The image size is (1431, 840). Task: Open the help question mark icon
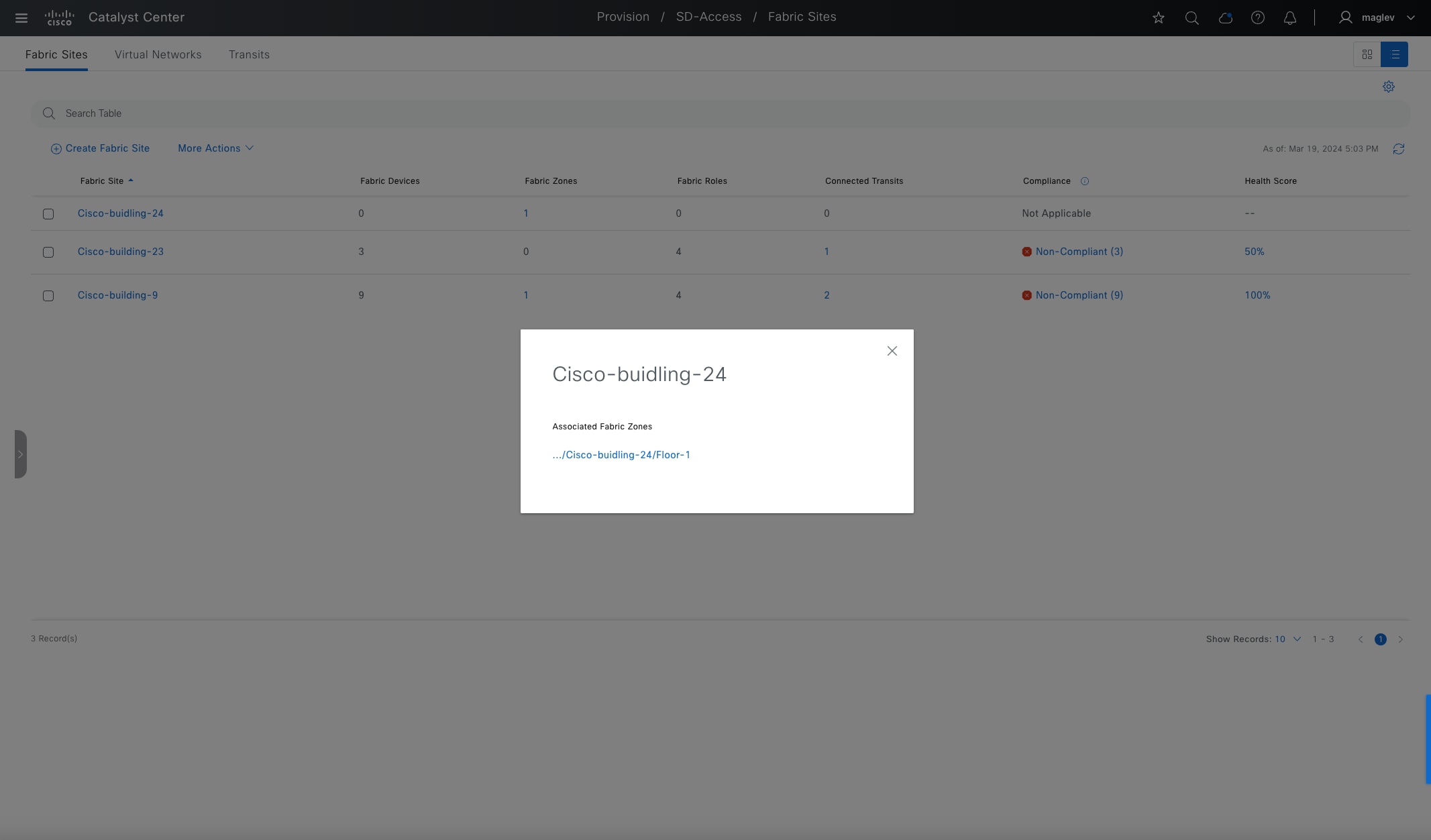pos(1258,18)
